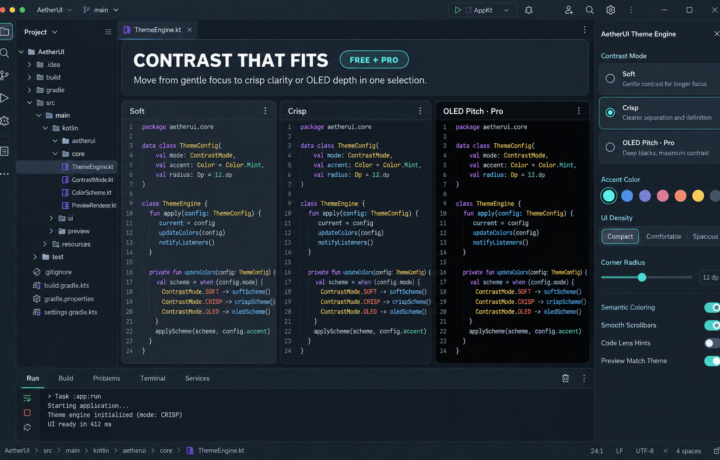The height and width of the screenshot is (460, 720).
Task: Open editor tab bar options menu
Action: pos(585,30)
